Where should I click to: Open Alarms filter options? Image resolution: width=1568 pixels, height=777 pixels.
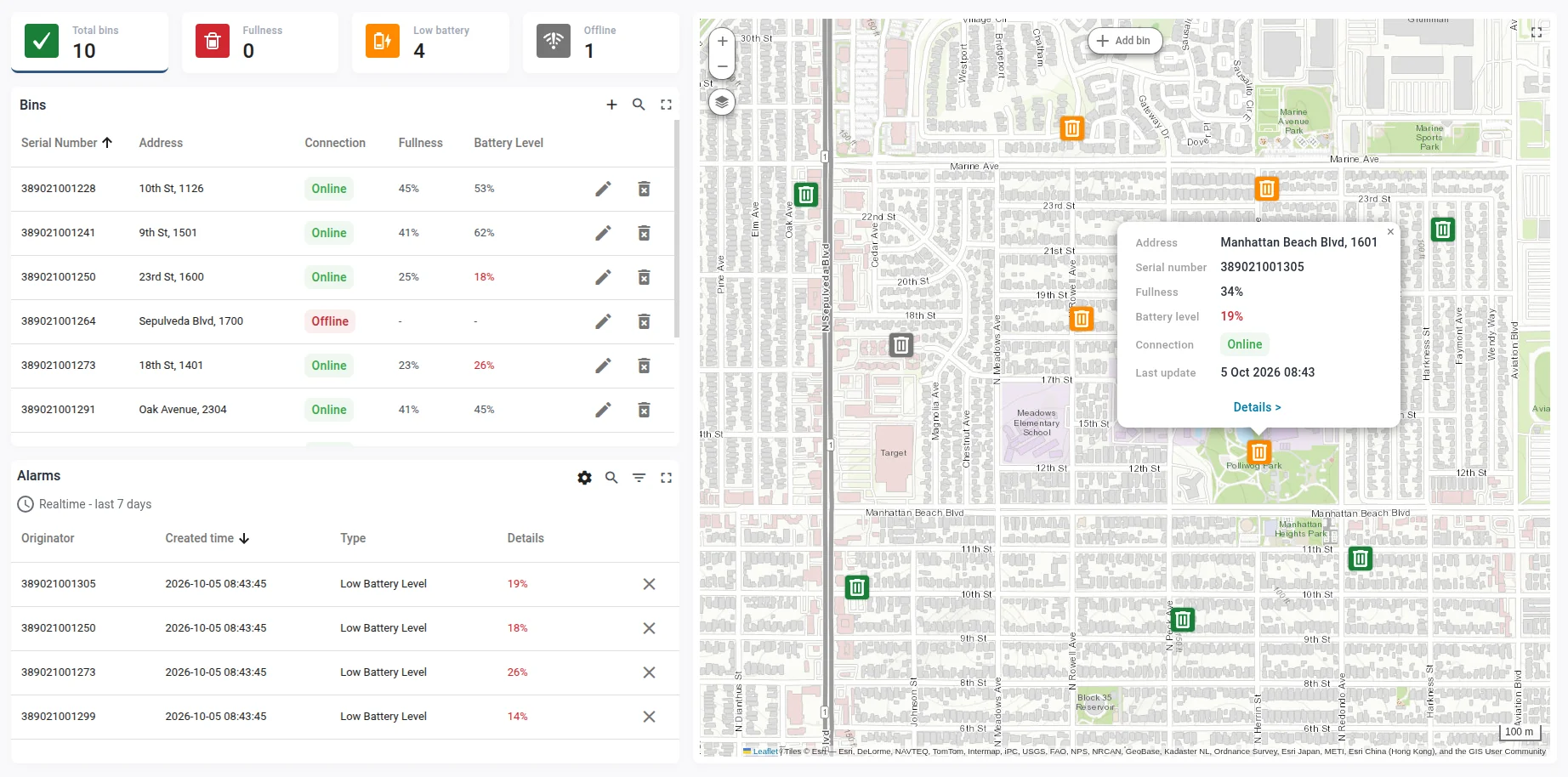[639, 478]
